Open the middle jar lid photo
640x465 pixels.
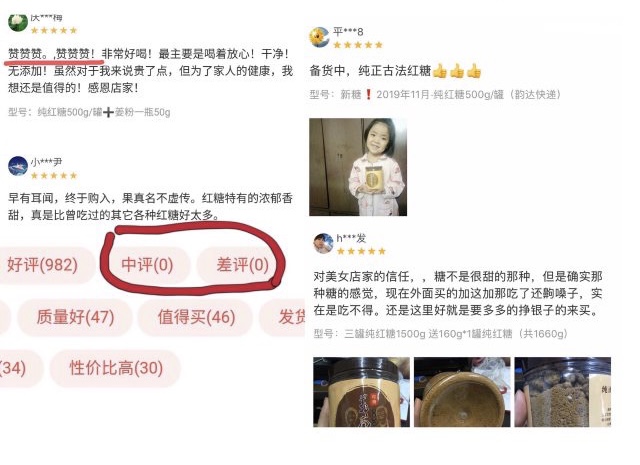point(462,392)
